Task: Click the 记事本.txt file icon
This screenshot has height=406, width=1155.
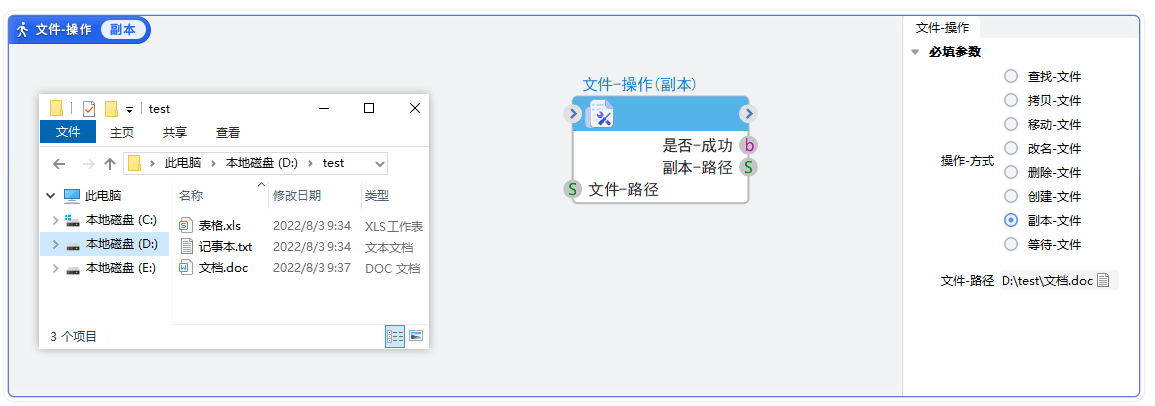Action: pos(186,246)
